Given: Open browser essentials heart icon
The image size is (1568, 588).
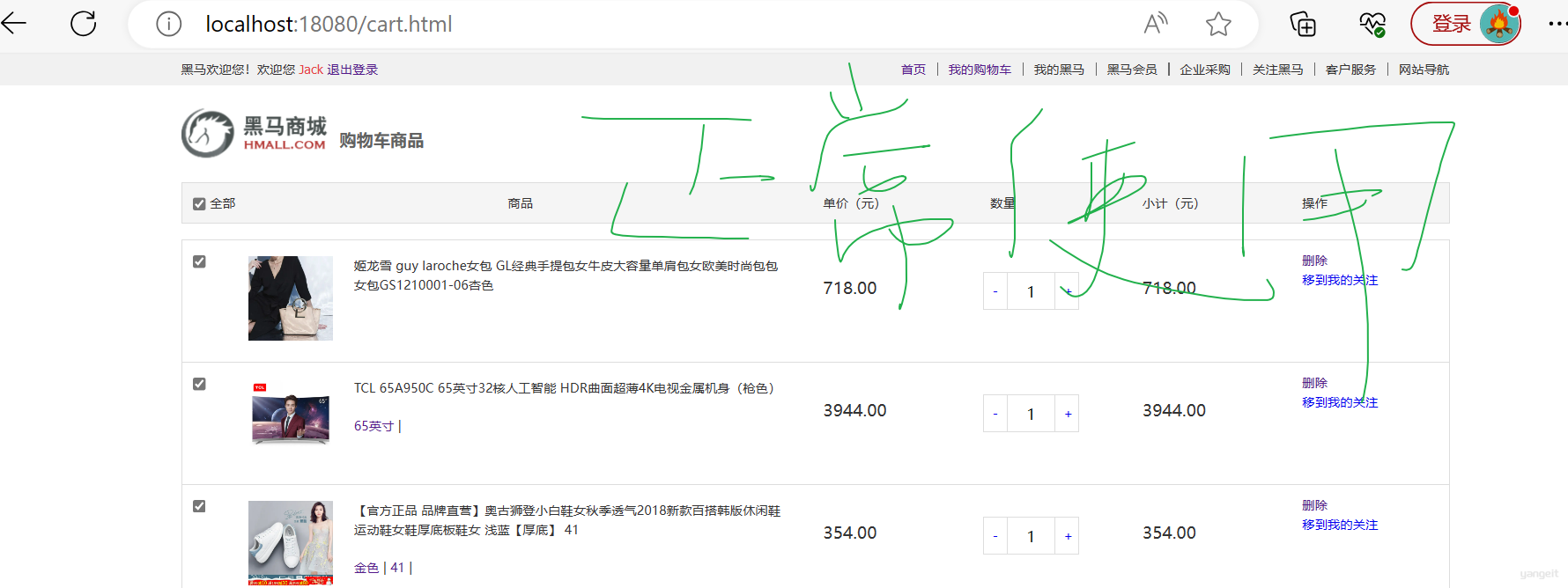Looking at the screenshot, I should (1372, 24).
